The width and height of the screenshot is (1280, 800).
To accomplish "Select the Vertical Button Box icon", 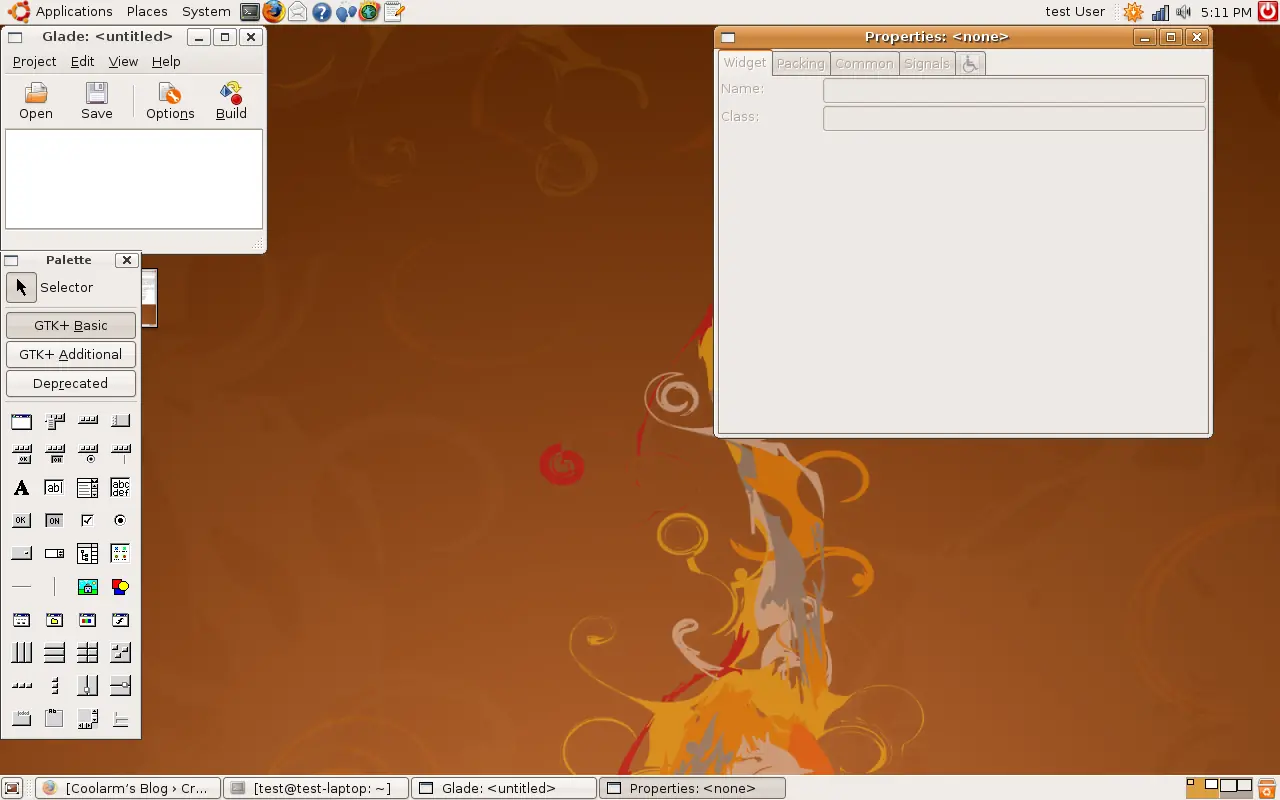I will [55, 686].
